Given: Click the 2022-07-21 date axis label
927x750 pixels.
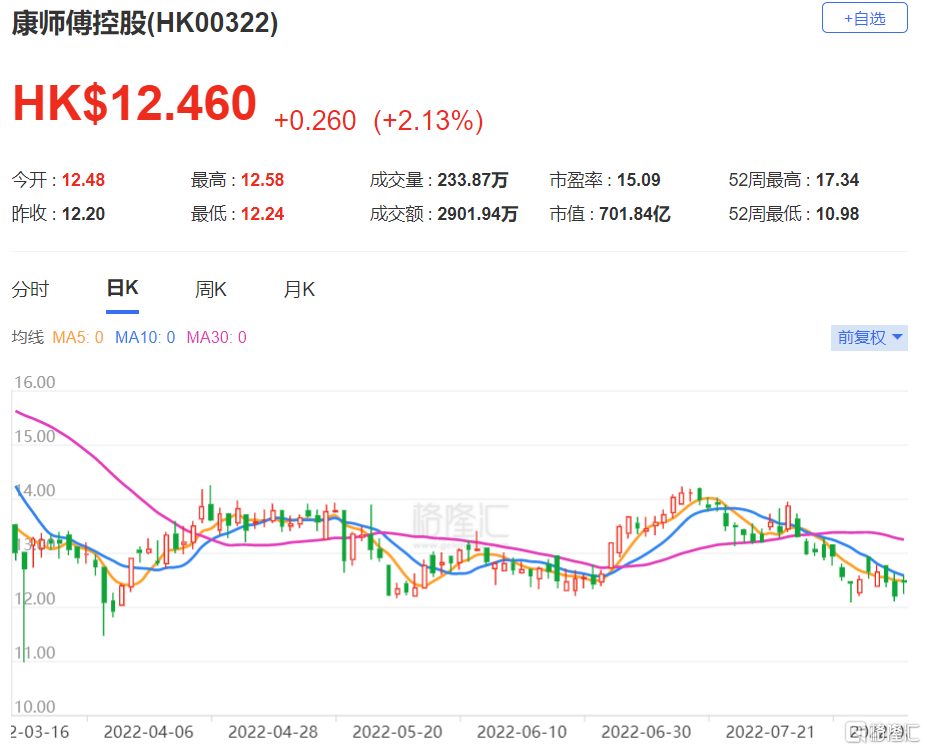Looking at the screenshot, I should pos(770,732).
